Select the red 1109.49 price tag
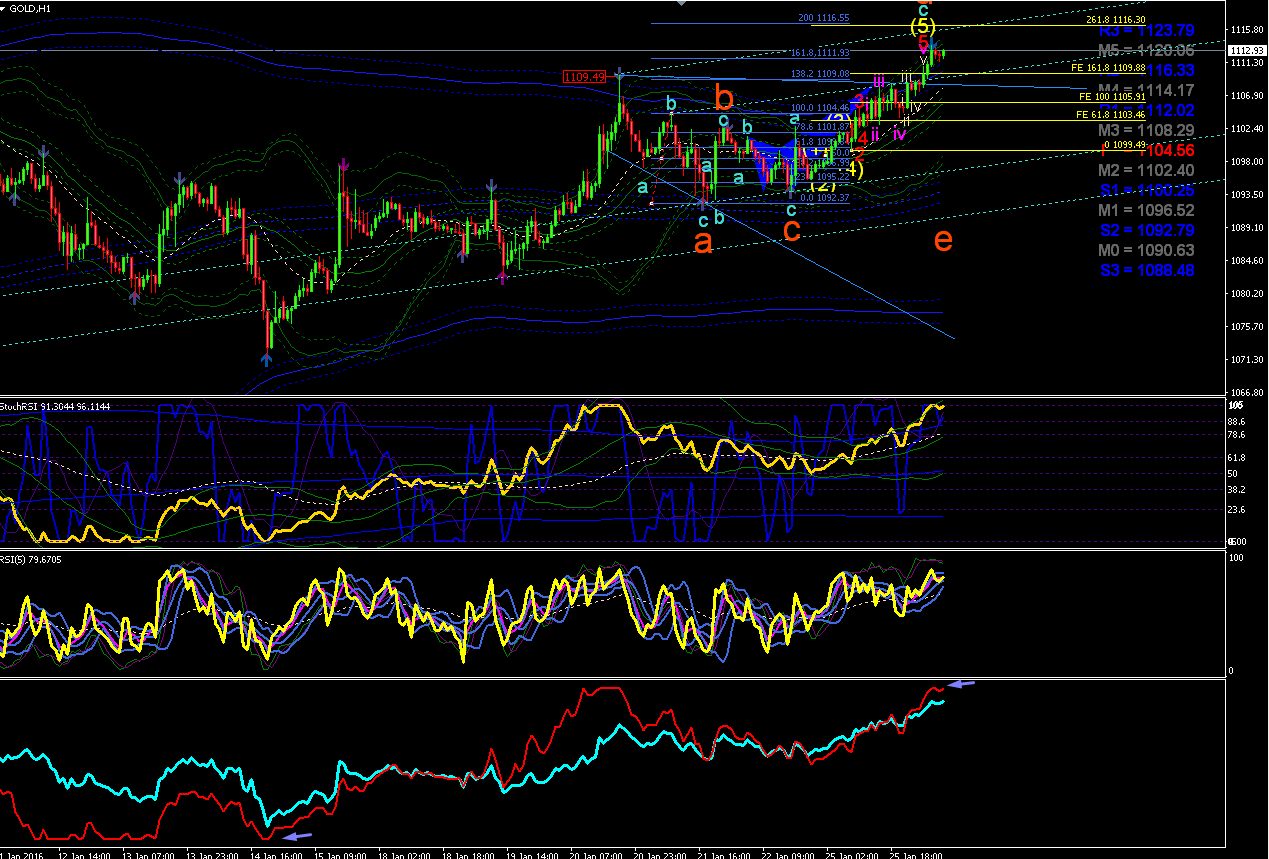 (584, 77)
